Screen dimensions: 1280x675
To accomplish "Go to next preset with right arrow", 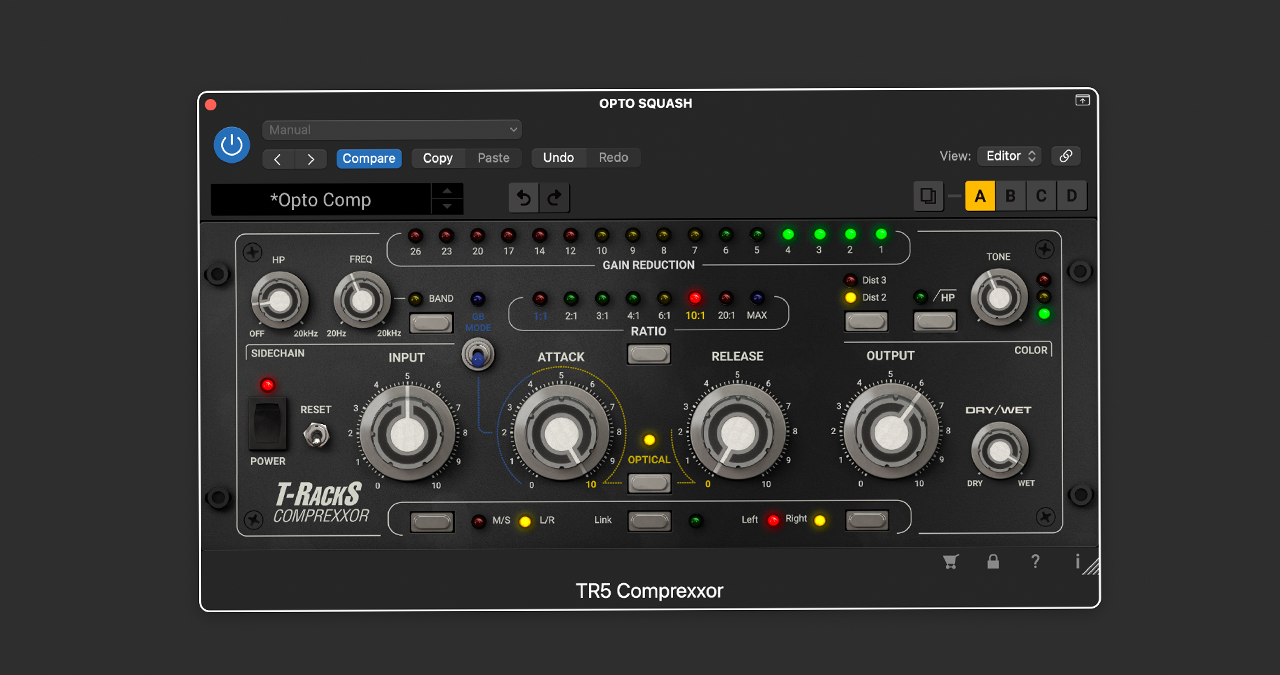I will tap(311, 159).
